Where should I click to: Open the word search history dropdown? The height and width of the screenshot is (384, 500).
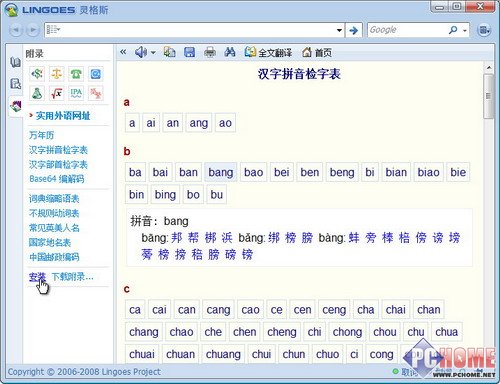pyautogui.click(x=339, y=30)
